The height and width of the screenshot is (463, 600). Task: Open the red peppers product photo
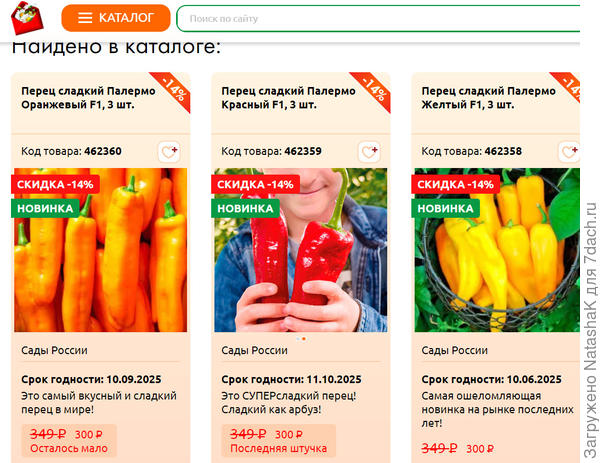point(301,250)
